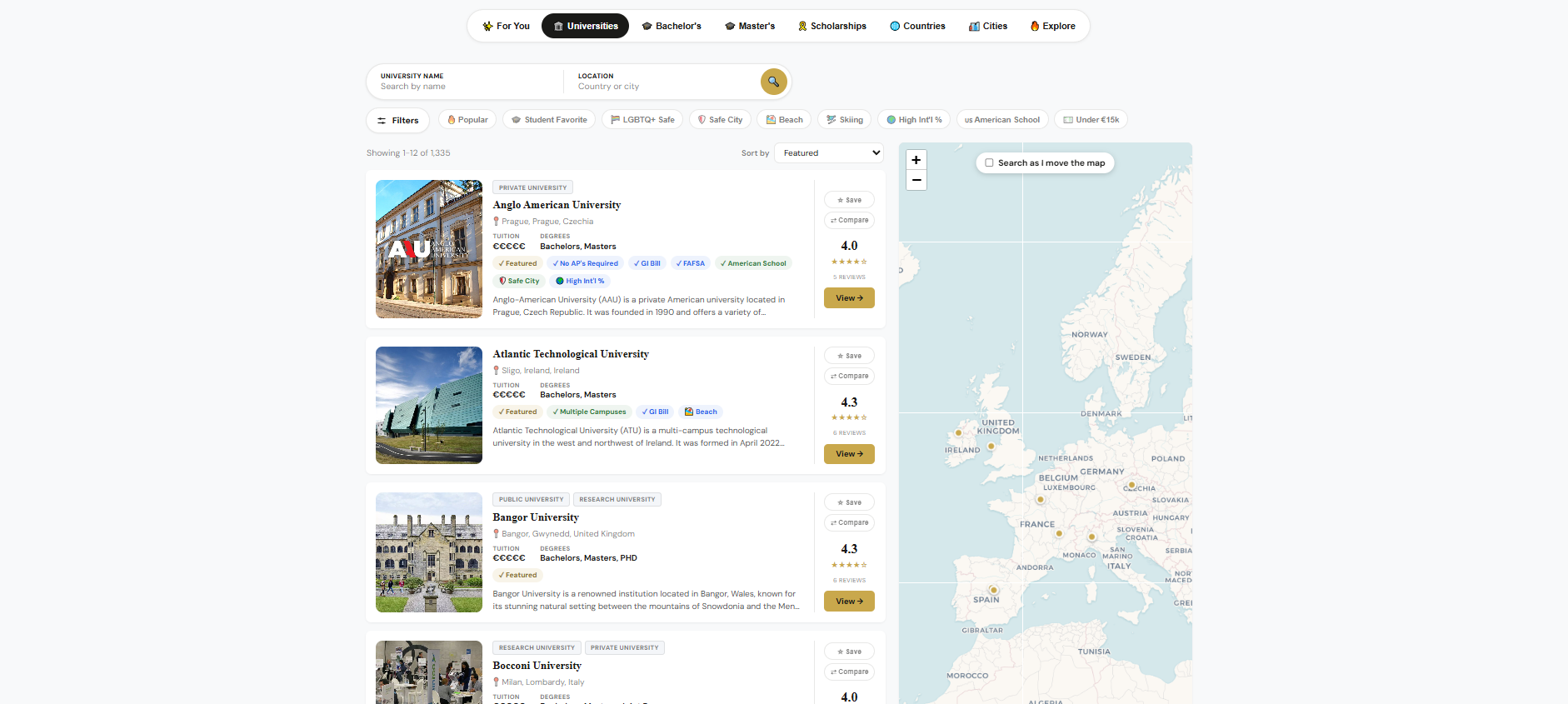Switch to the Scholarships tab
The image size is (1568, 704).
831,26
